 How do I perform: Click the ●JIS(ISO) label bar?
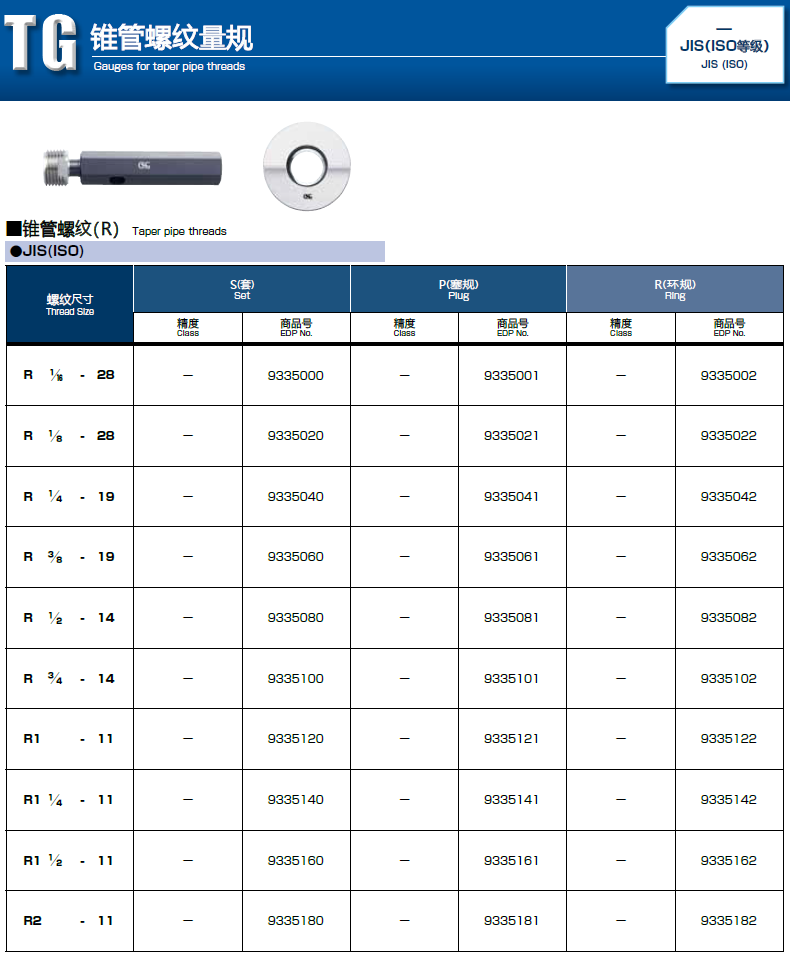click(x=195, y=251)
